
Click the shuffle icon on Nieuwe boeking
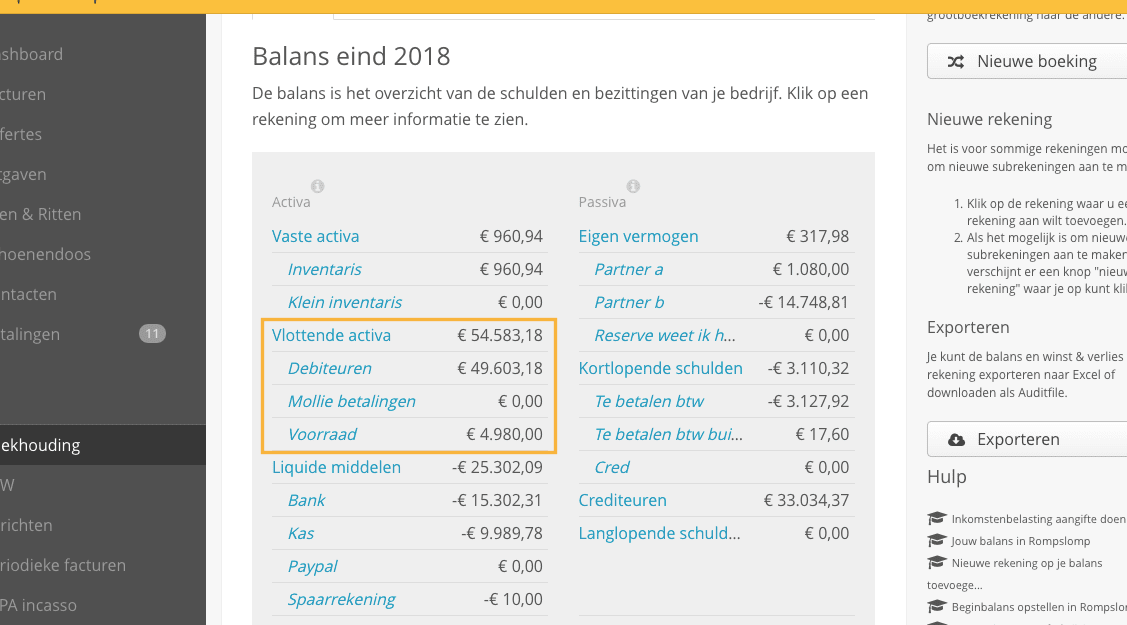[955, 62]
